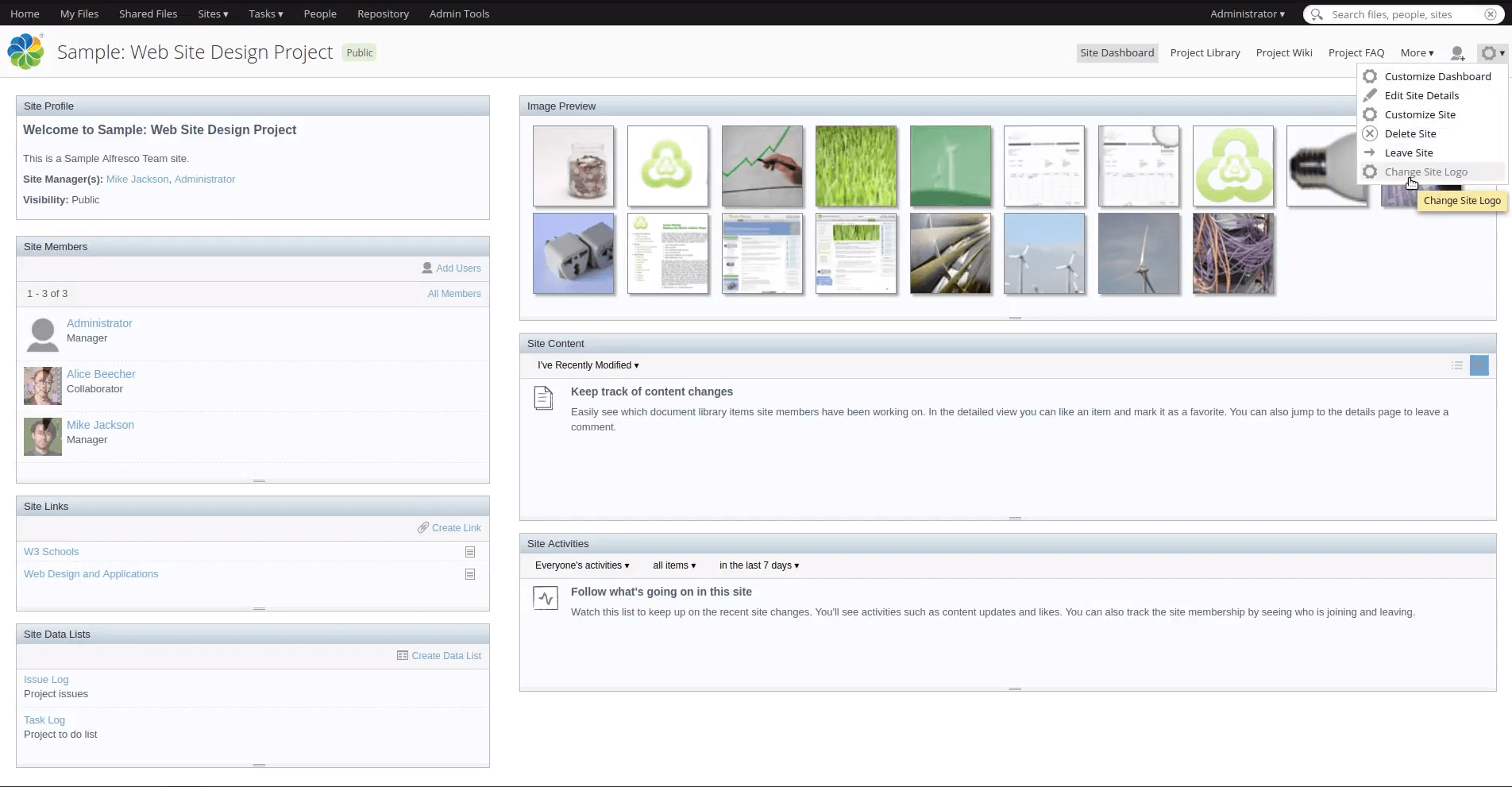
Task: Click the Create Link paperclip icon
Action: pyautogui.click(x=423, y=527)
